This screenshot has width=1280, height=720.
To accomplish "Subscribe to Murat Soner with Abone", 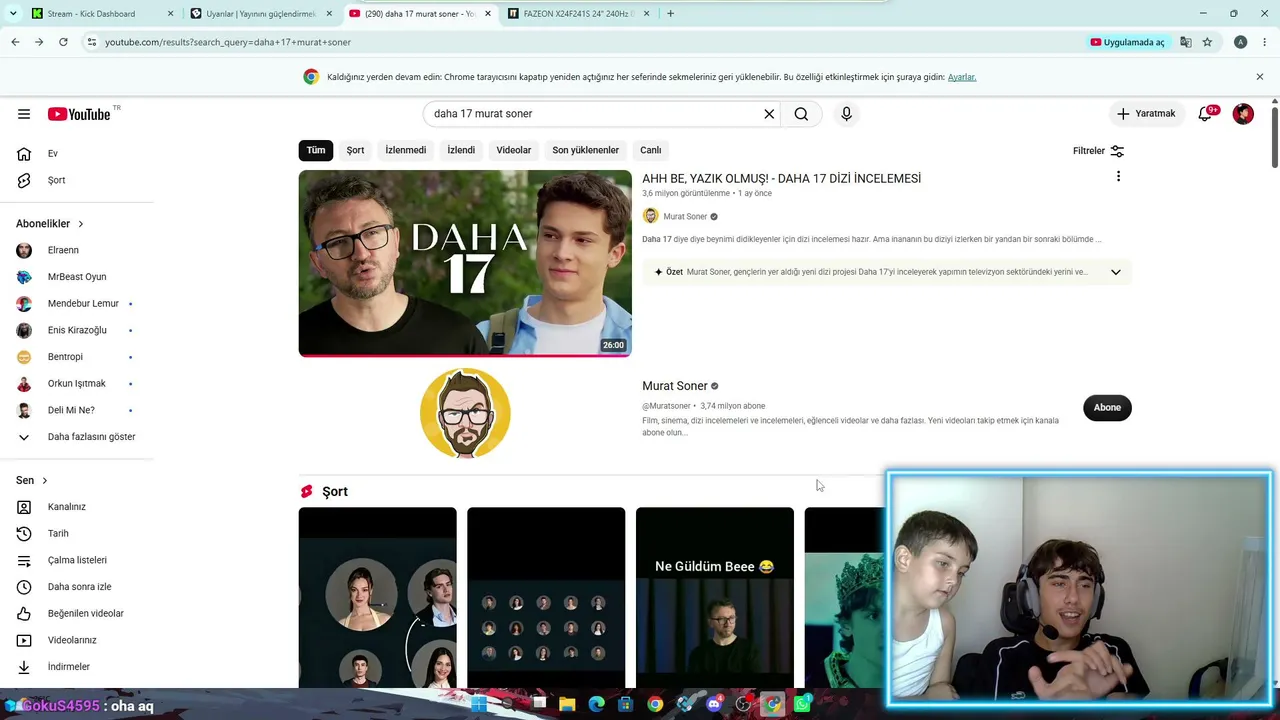I will (1107, 407).
